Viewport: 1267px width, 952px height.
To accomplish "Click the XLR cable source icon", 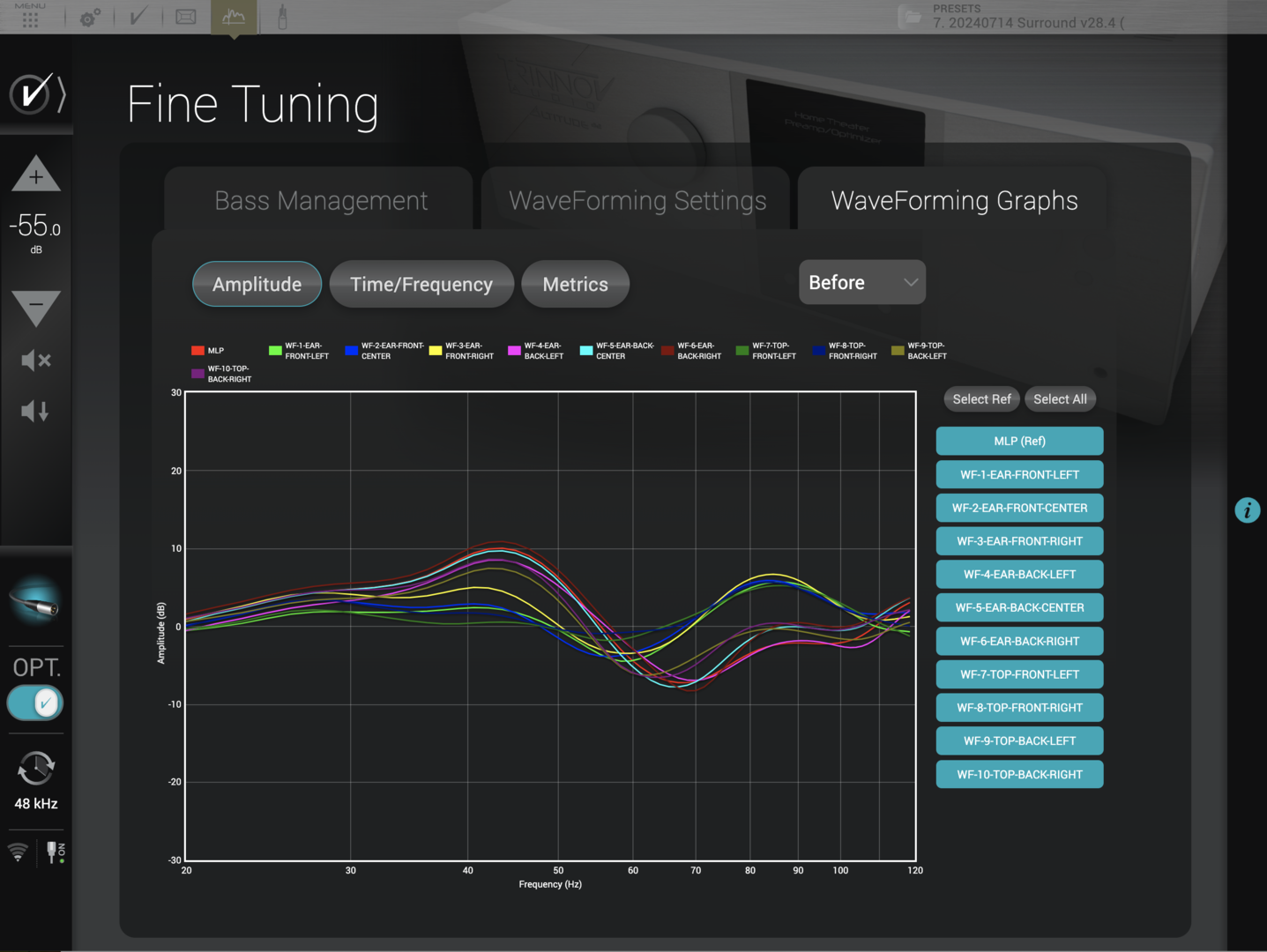I will [35, 601].
